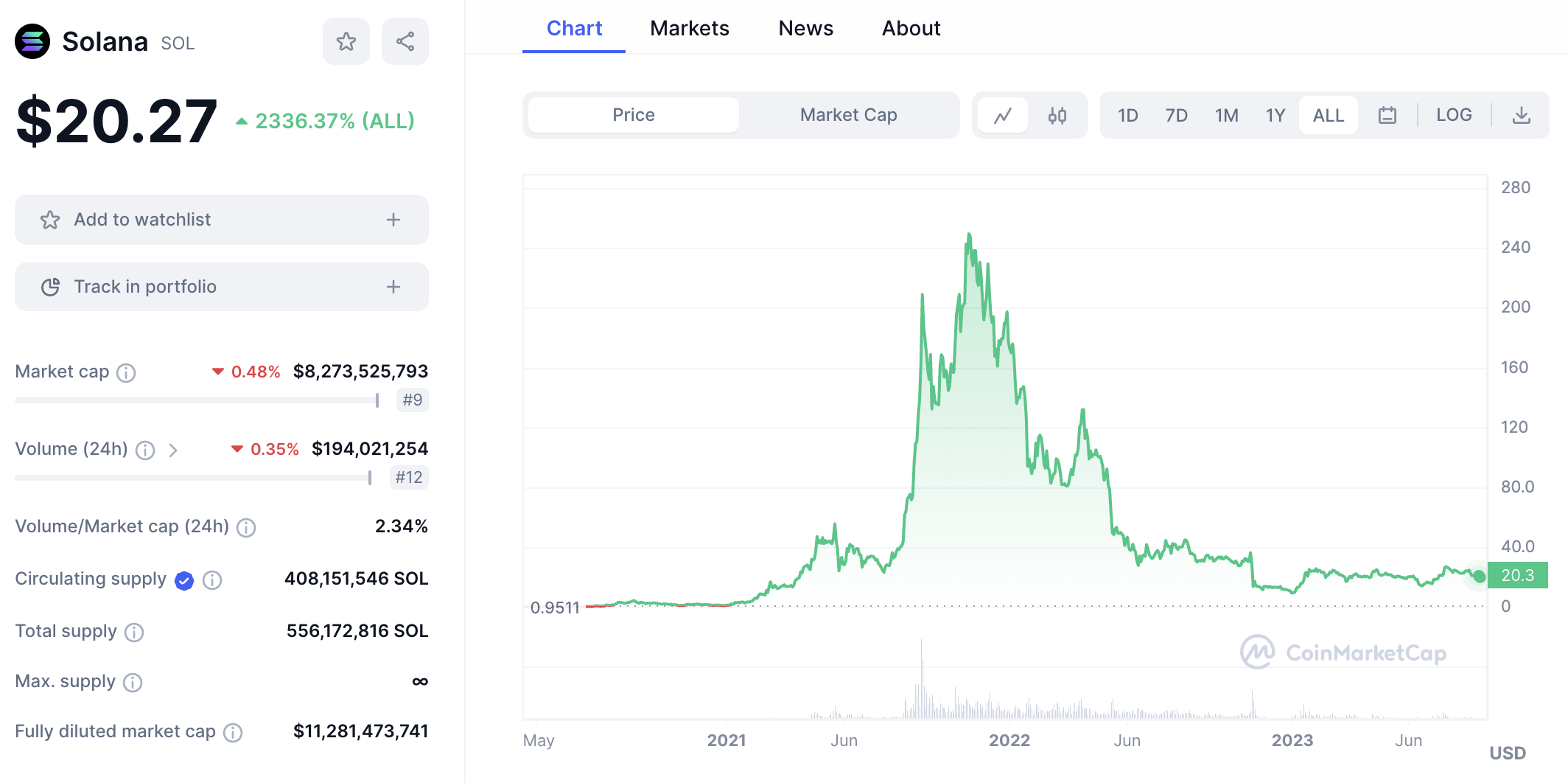Image resolution: width=1568 pixels, height=783 pixels.
Task: Open calendar date range picker
Action: [x=1387, y=115]
